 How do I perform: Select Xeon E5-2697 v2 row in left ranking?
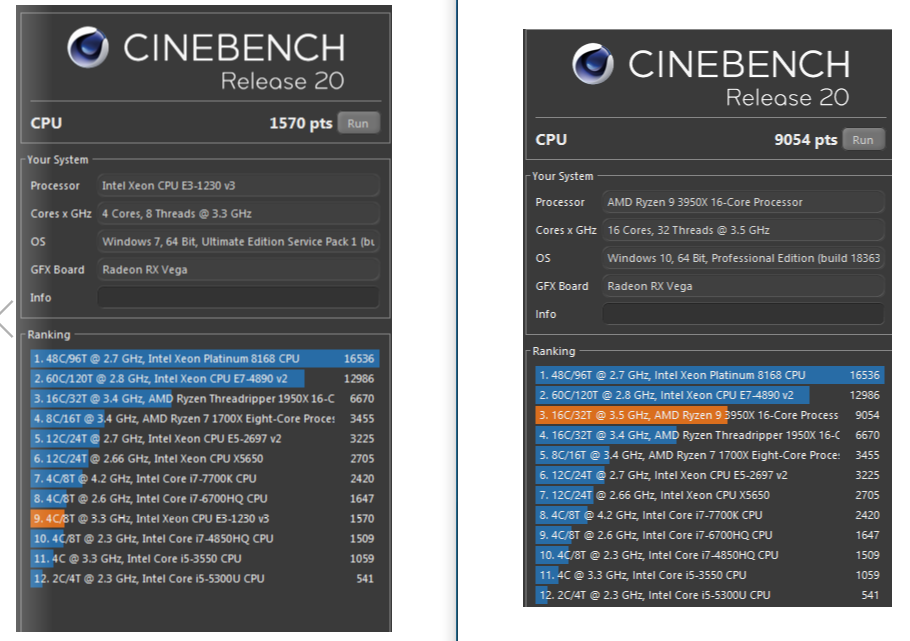(205, 438)
